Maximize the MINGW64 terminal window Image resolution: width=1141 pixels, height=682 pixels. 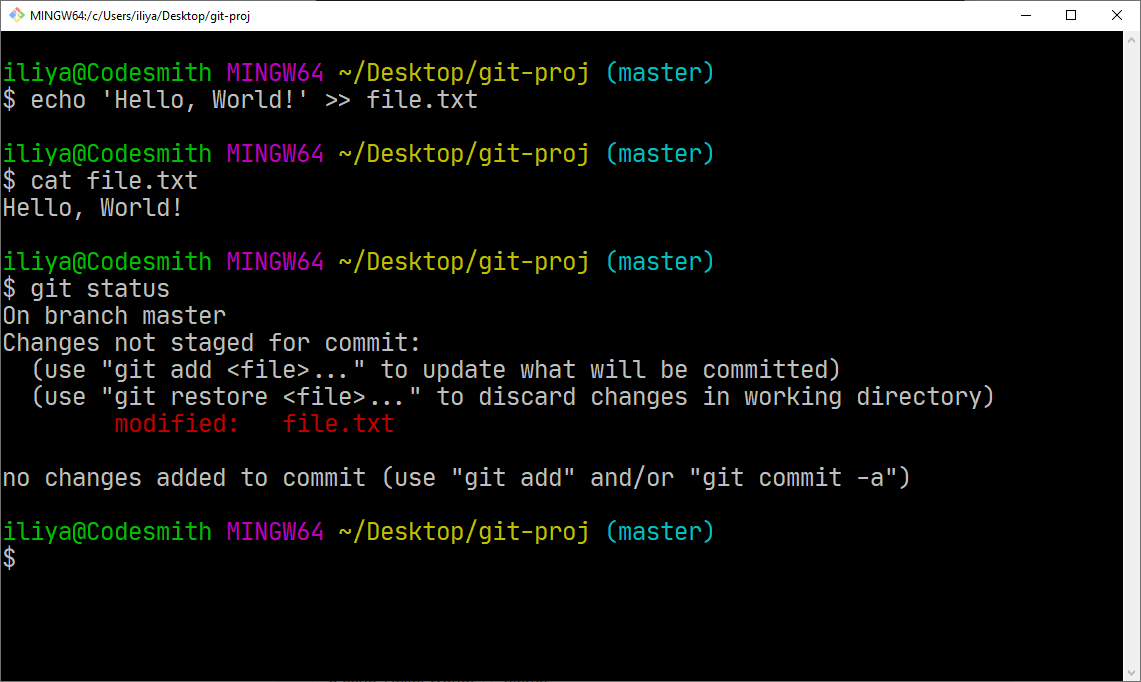[x=1071, y=15]
